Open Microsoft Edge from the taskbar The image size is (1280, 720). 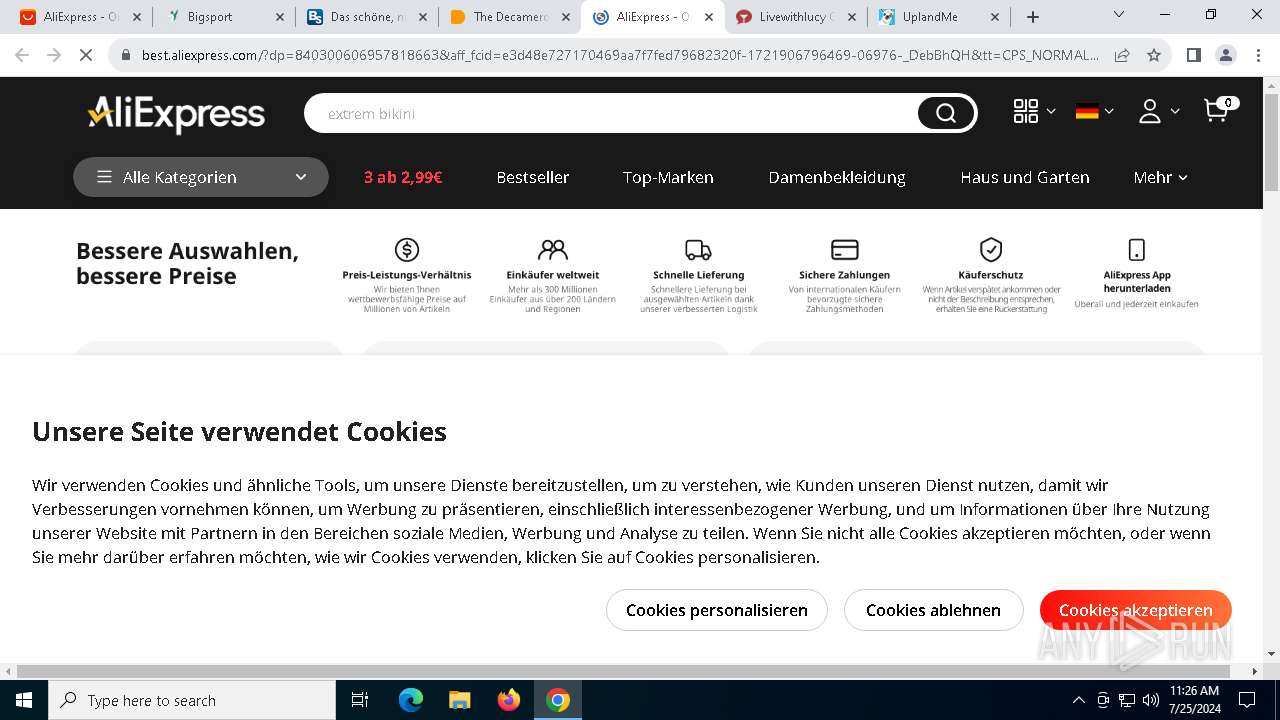411,700
